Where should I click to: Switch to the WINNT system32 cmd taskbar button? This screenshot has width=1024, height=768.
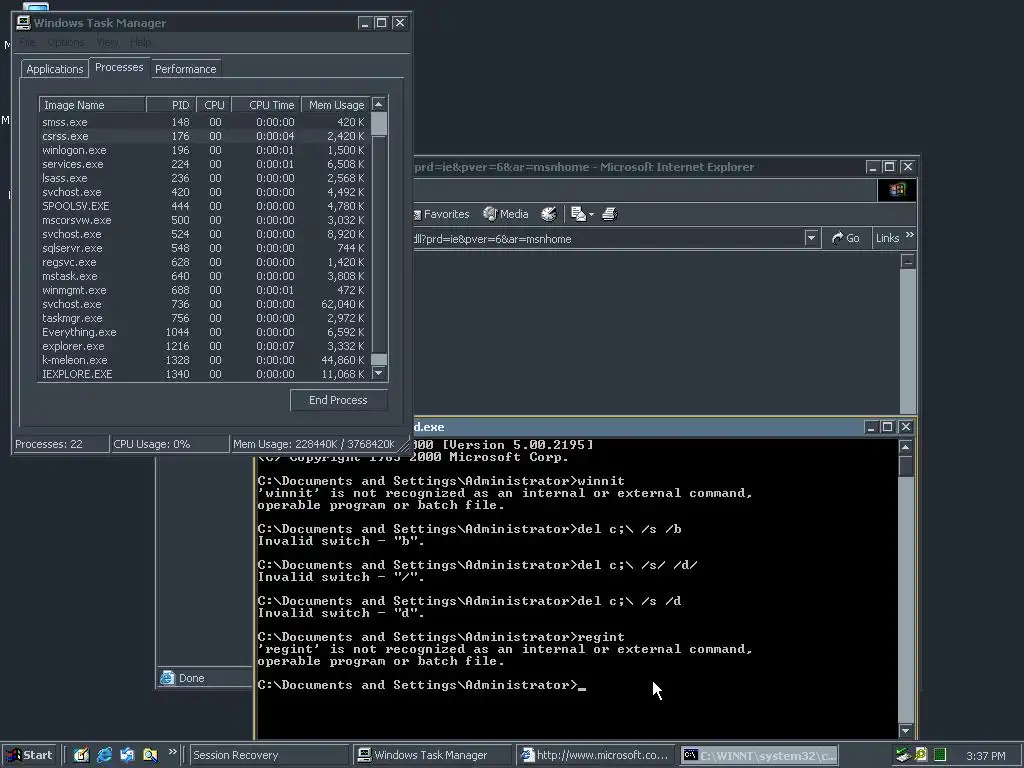759,756
